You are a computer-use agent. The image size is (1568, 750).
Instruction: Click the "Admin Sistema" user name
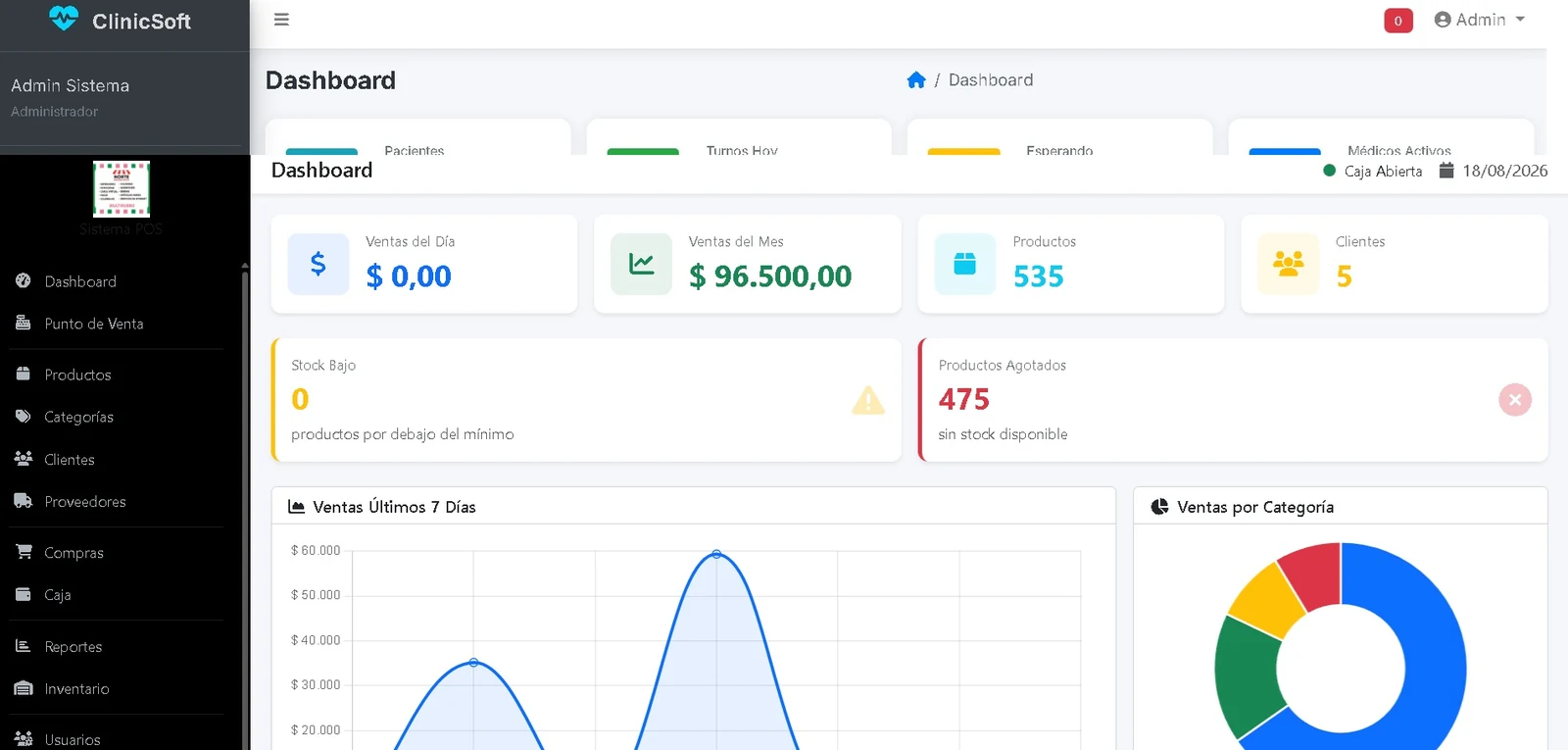pyautogui.click(x=71, y=85)
